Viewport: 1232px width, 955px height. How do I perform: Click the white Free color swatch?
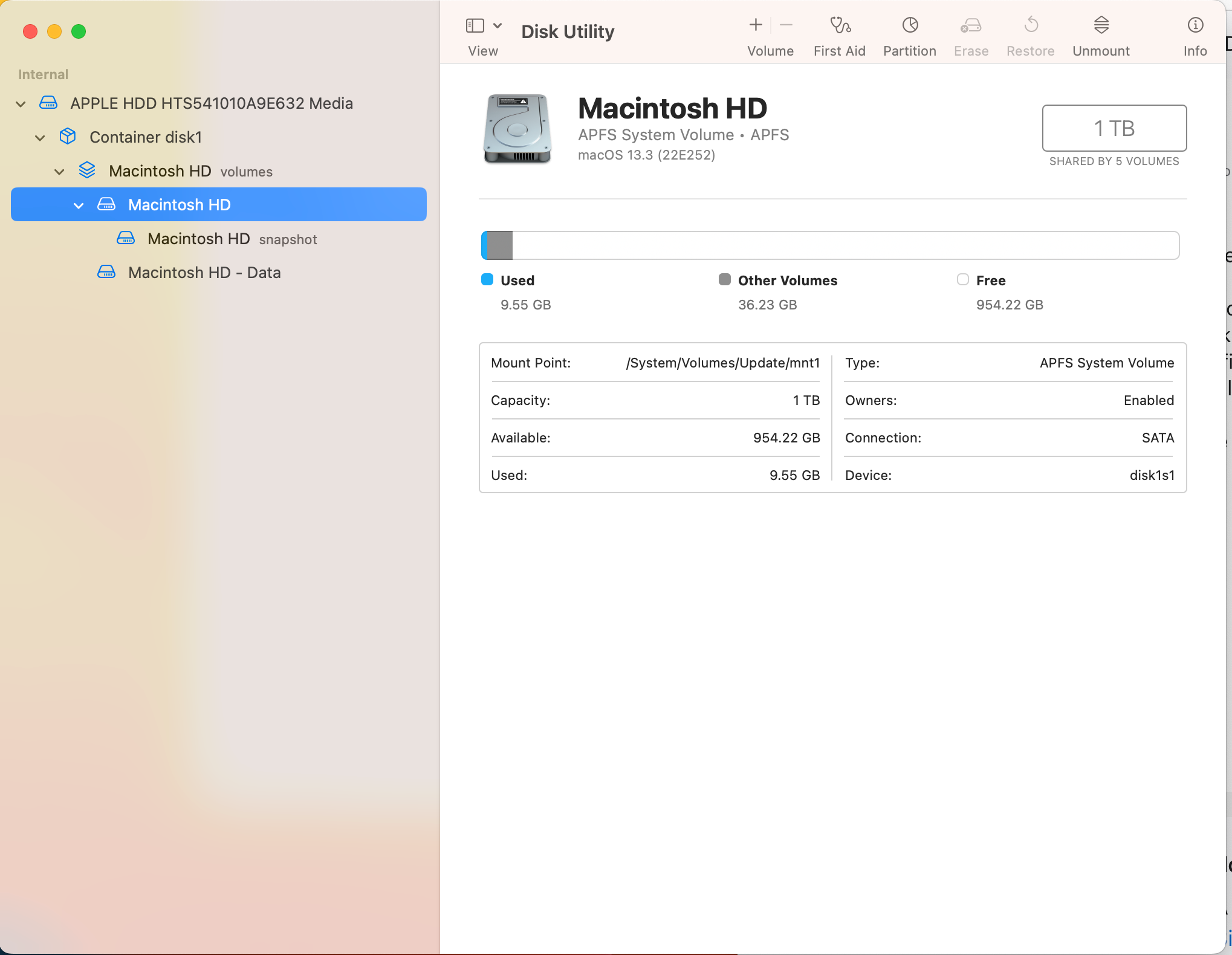coord(963,279)
